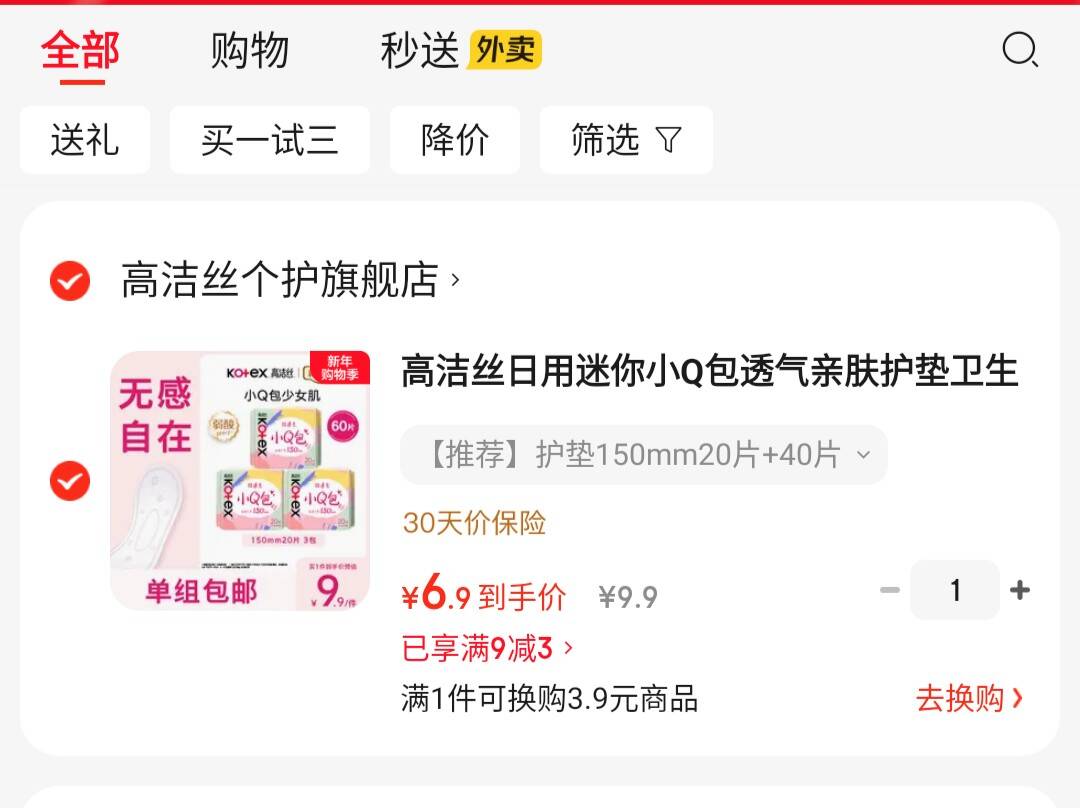Uncheck the 高洁丝个护旗舰店 store checkbox
The image size is (1080, 808).
pos(70,280)
